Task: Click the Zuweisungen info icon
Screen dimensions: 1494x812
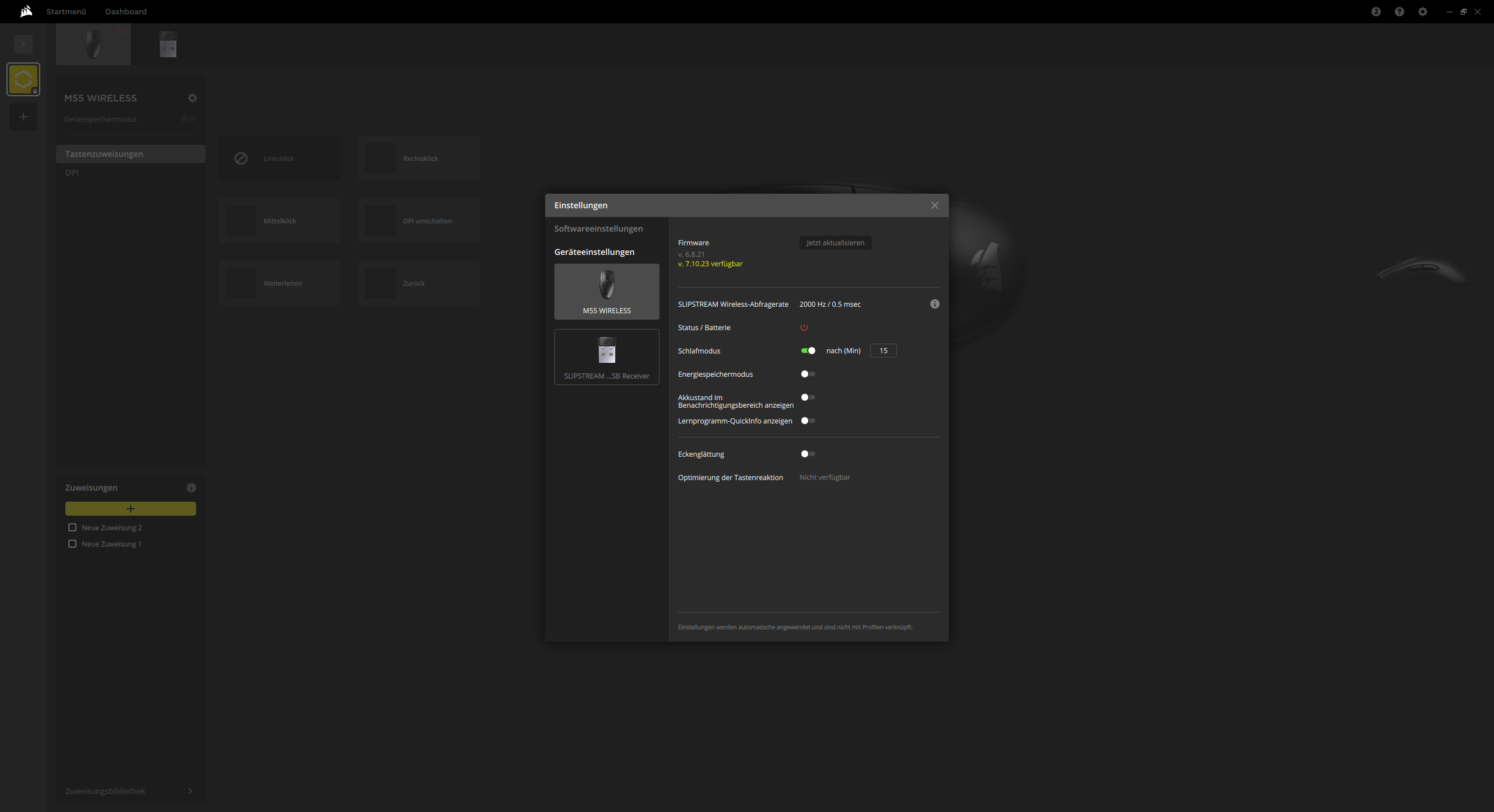Action: tap(191, 488)
